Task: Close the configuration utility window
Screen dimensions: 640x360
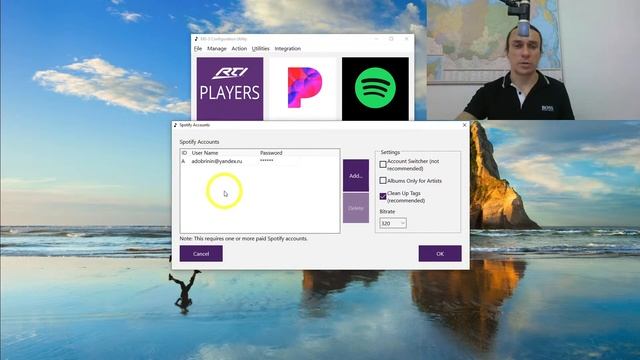Action: click(407, 39)
